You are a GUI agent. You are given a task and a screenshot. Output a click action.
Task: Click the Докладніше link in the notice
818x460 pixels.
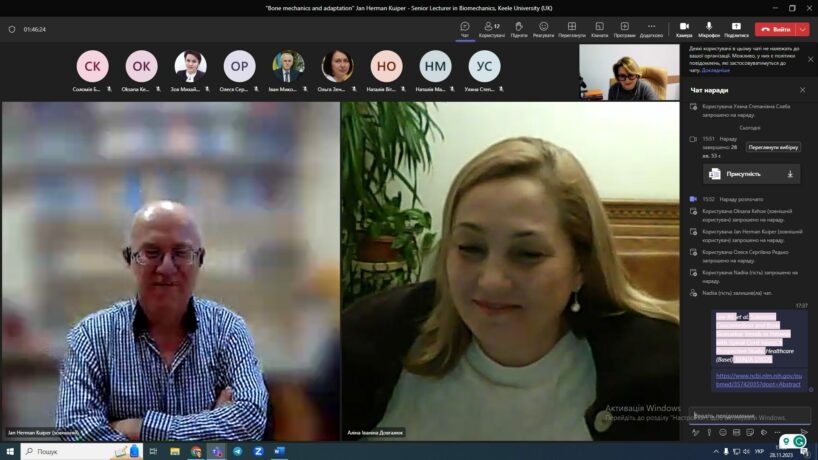tap(715, 71)
